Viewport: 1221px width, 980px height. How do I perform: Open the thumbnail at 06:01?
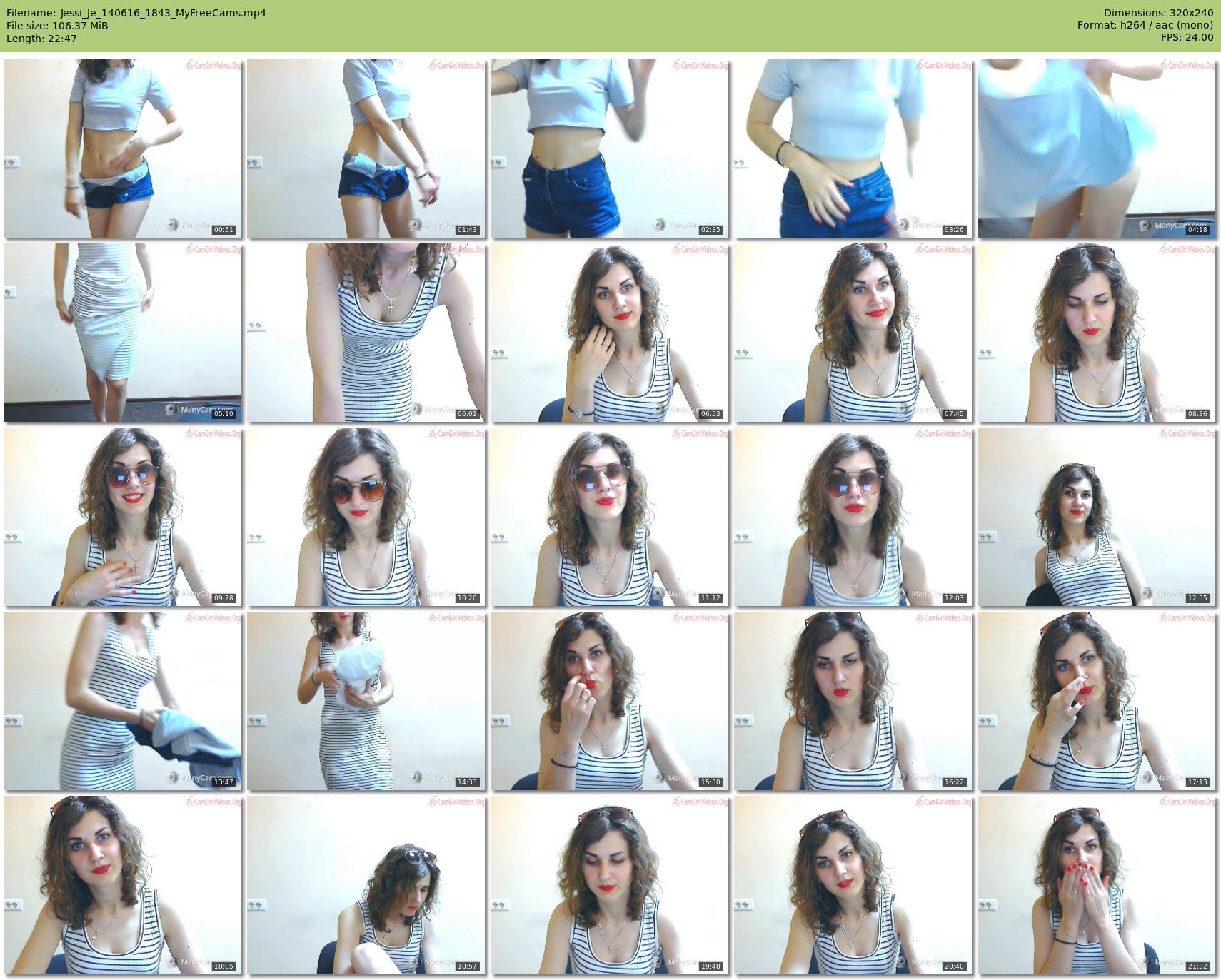pyautogui.click(x=366, y=333)
